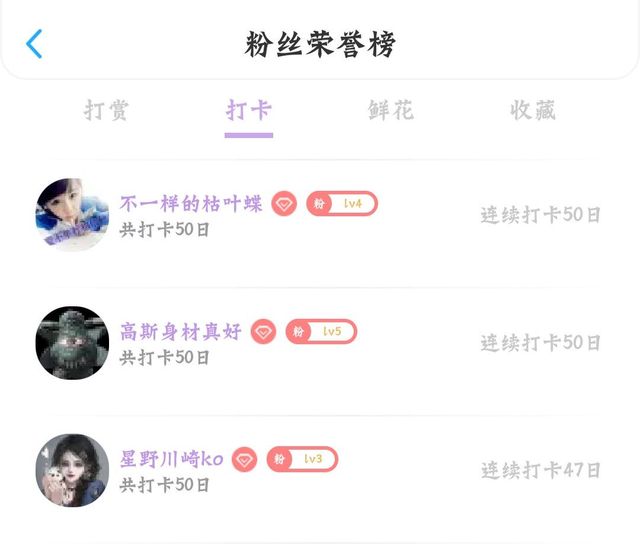Open avatar of 星野川崎ko

72,470
